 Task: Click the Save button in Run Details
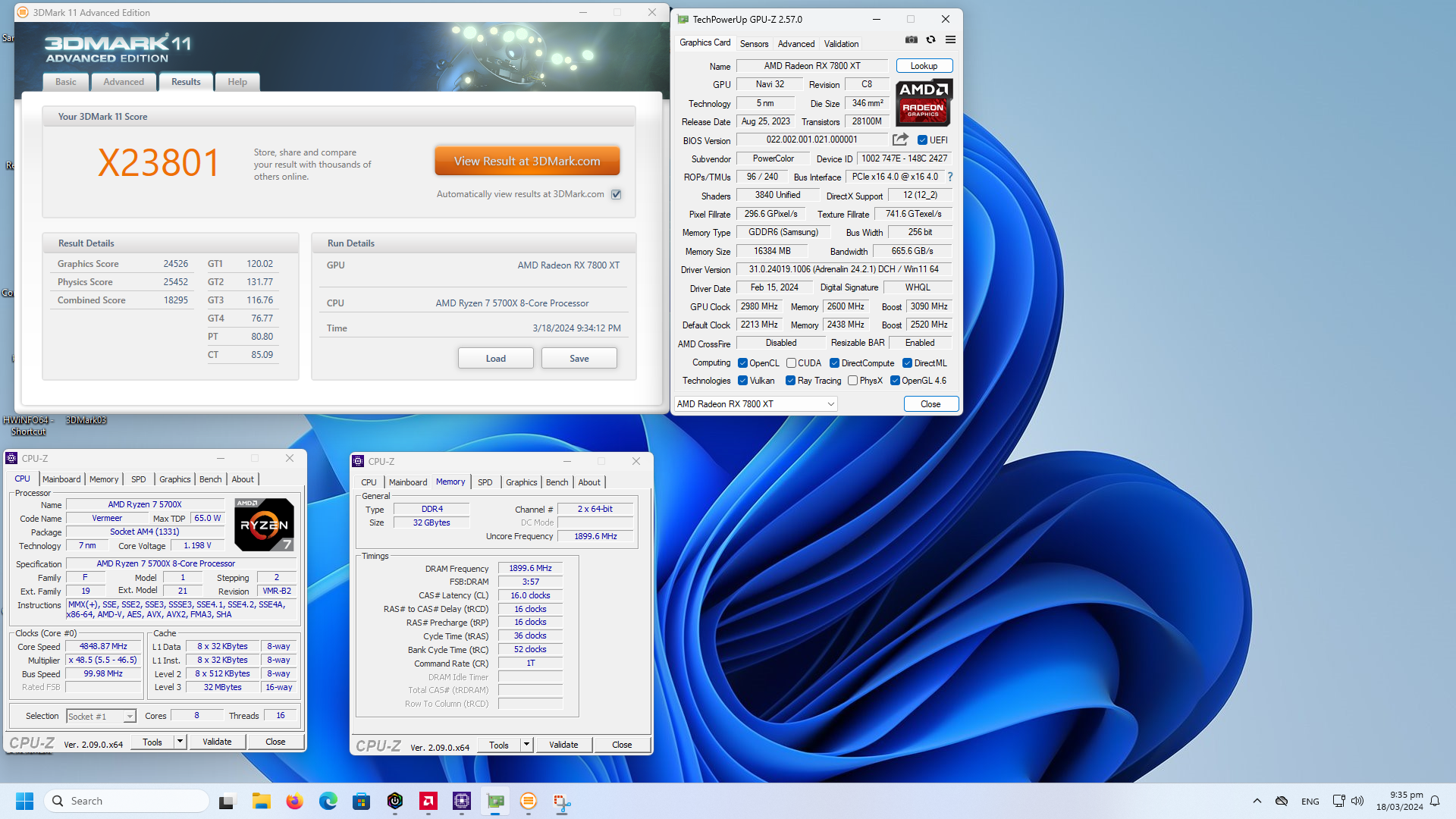click(x=579, y=359)
